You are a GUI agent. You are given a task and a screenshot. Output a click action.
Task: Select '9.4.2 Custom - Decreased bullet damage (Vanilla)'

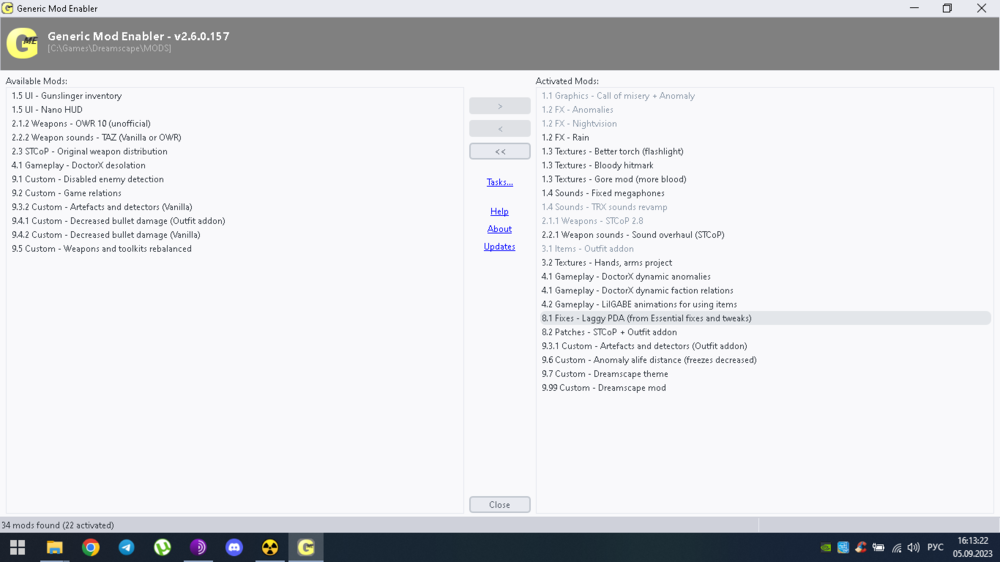[x=106, y=235]
